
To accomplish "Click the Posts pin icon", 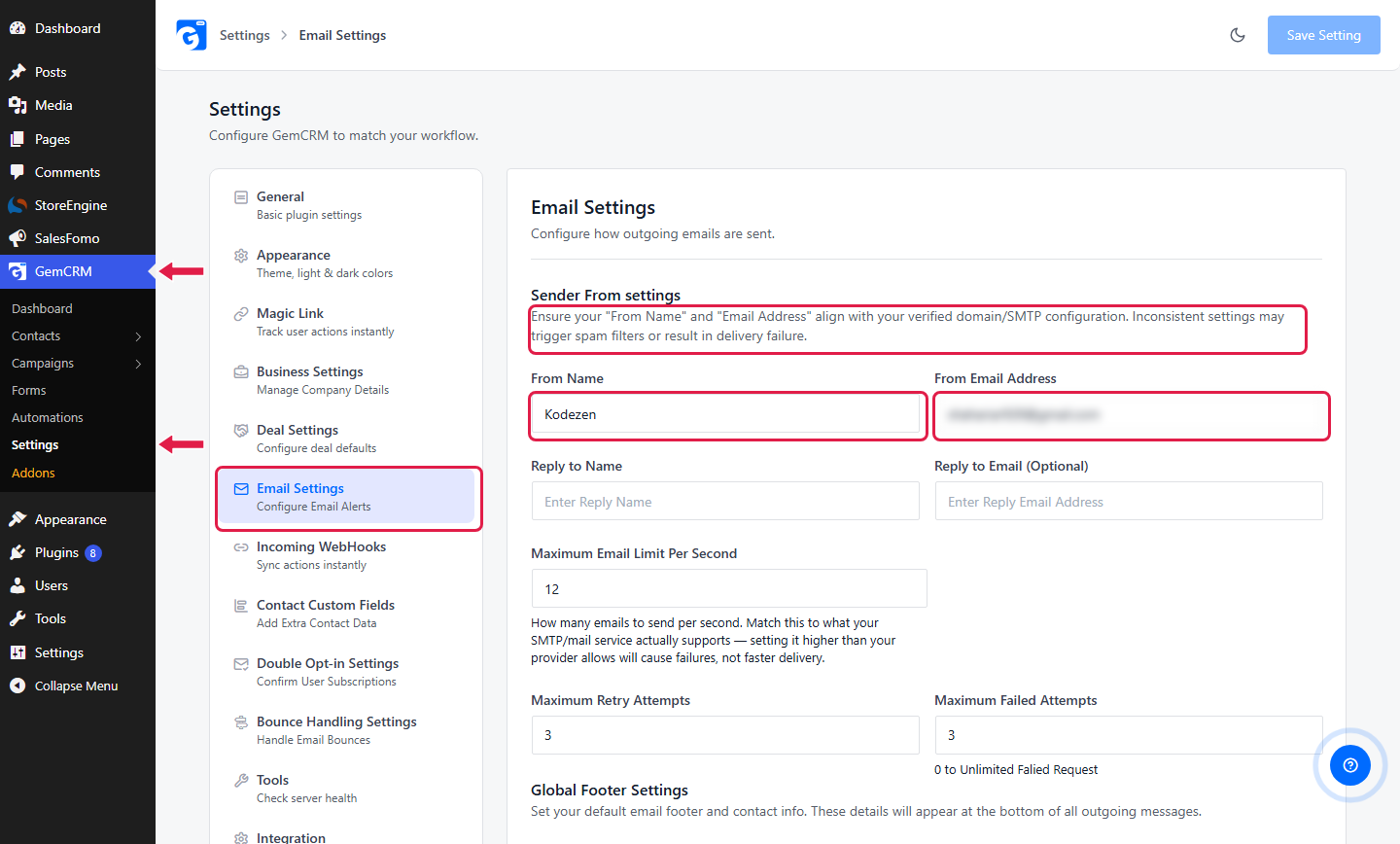I will (x=17, y=72).
